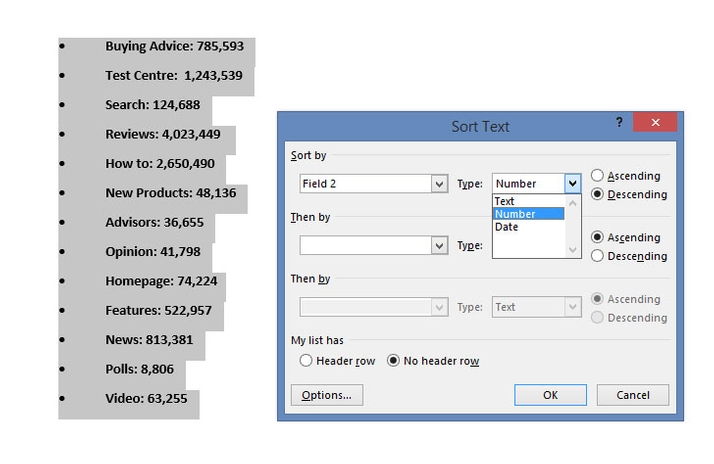Click the Type list scroll up arrow
This screenshot has width=714, height=464.
click(573, 203)
